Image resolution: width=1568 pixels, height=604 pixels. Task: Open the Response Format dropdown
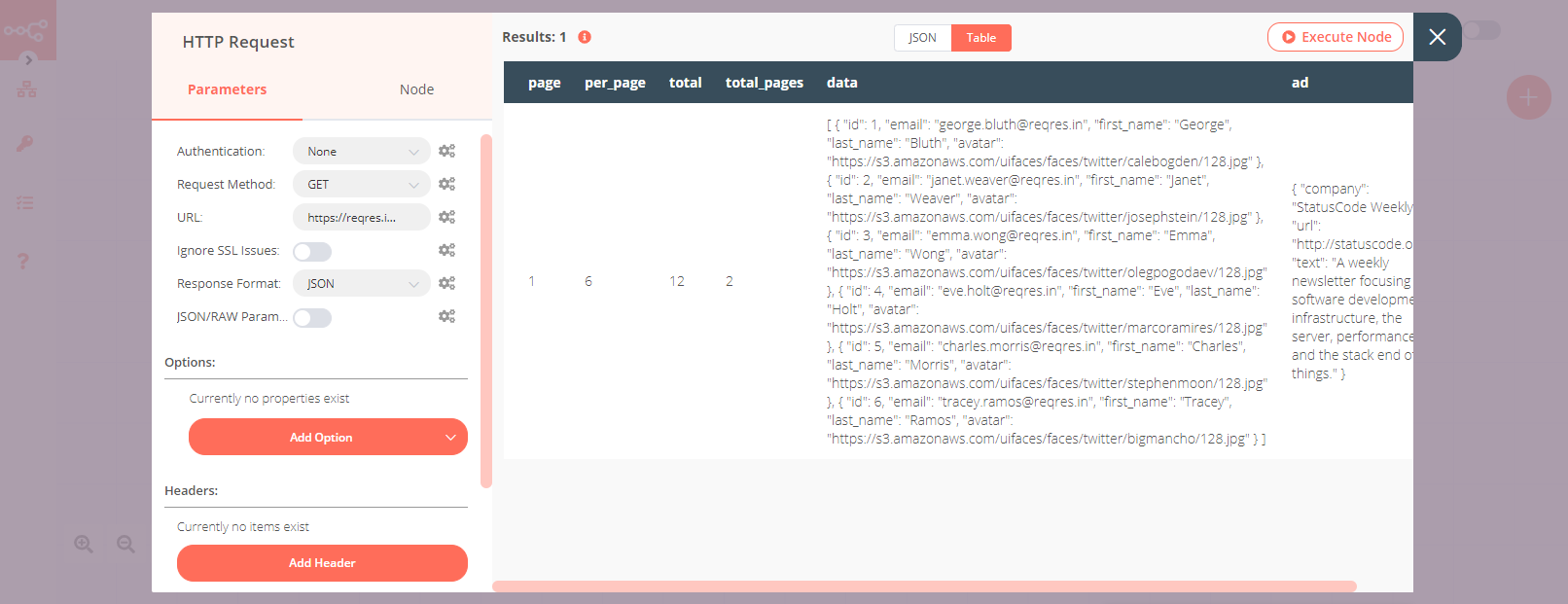[x=361, y=283]
